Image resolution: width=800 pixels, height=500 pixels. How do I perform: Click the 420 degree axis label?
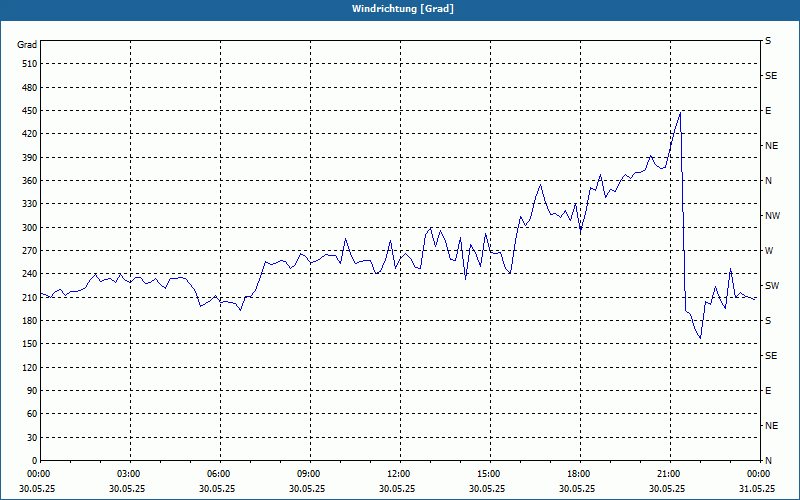coord(30,134)
